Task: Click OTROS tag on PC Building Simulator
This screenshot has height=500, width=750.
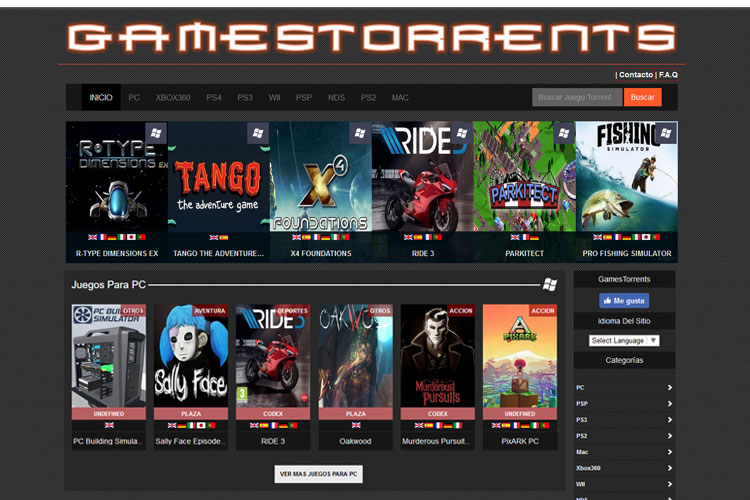Action: 133,311
